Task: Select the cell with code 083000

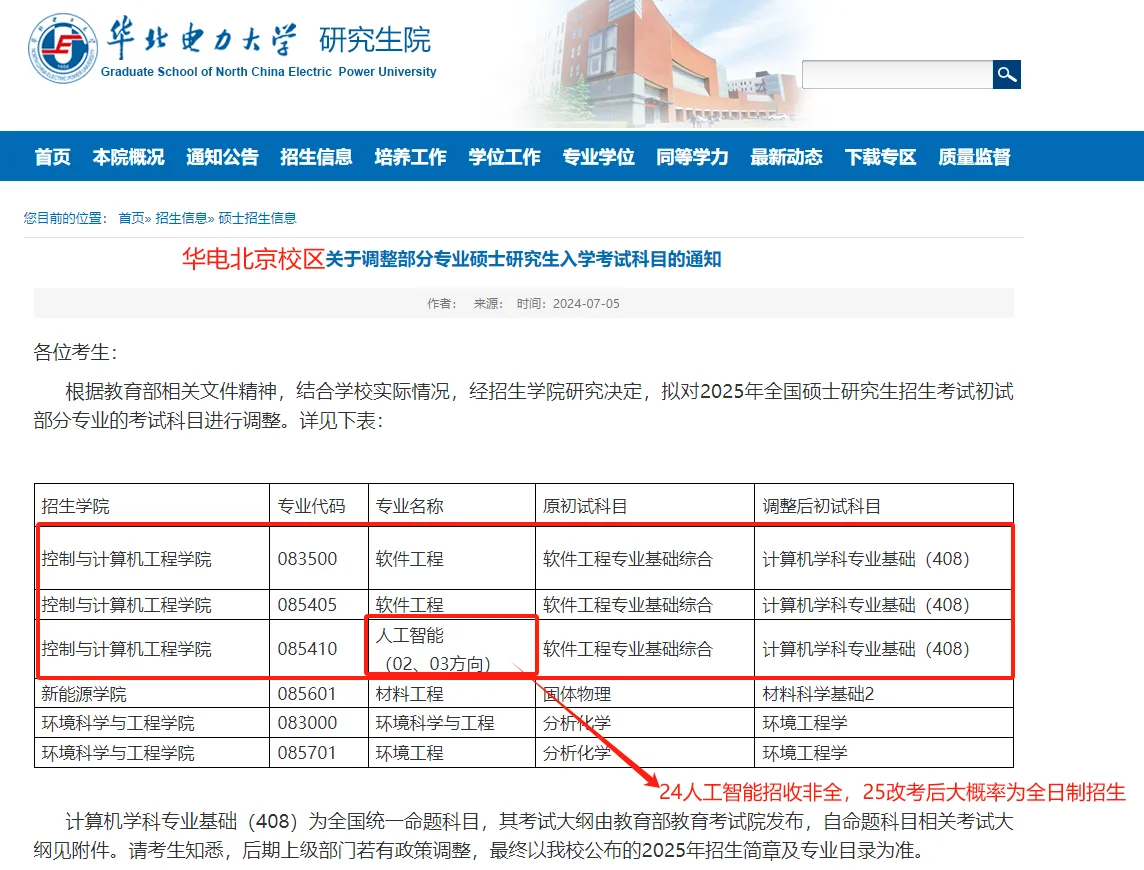Action: click(x=319, y=723)
